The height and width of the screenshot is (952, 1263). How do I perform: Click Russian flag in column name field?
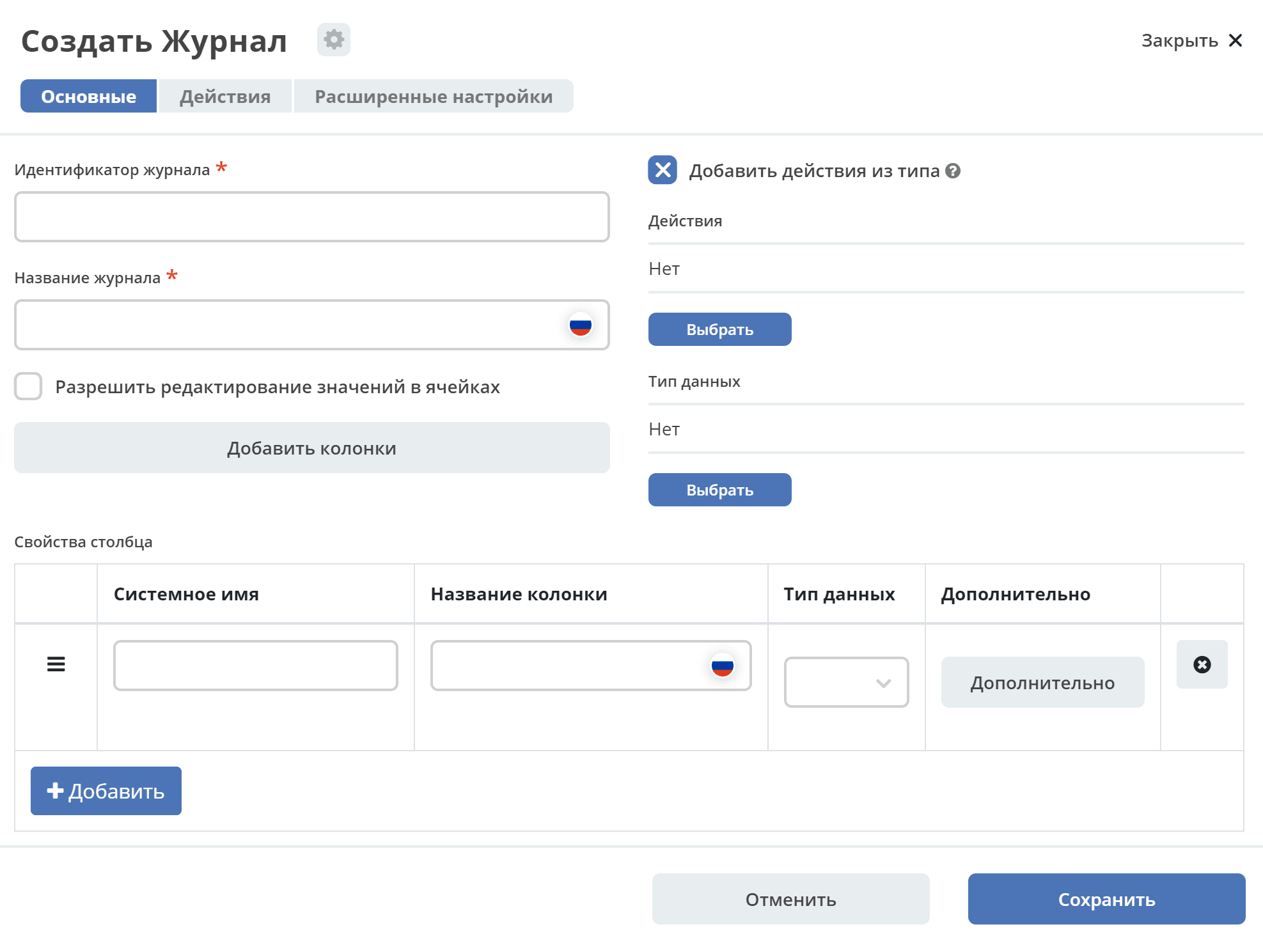point(723,666)
